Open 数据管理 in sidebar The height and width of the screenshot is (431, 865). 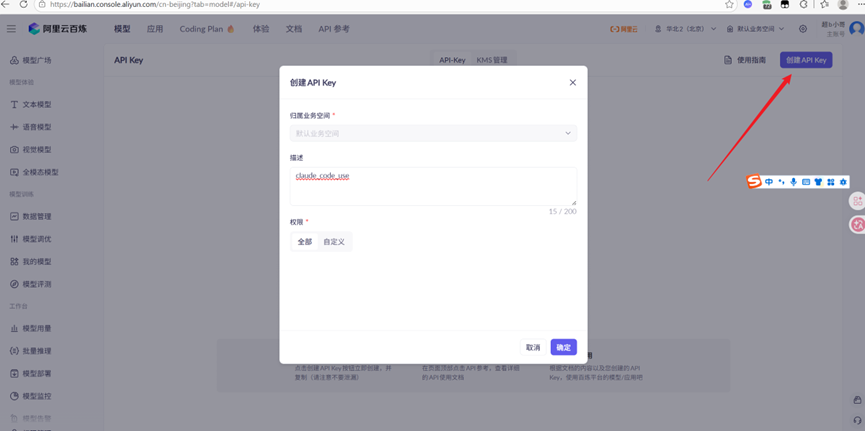[x=31, y=216]
